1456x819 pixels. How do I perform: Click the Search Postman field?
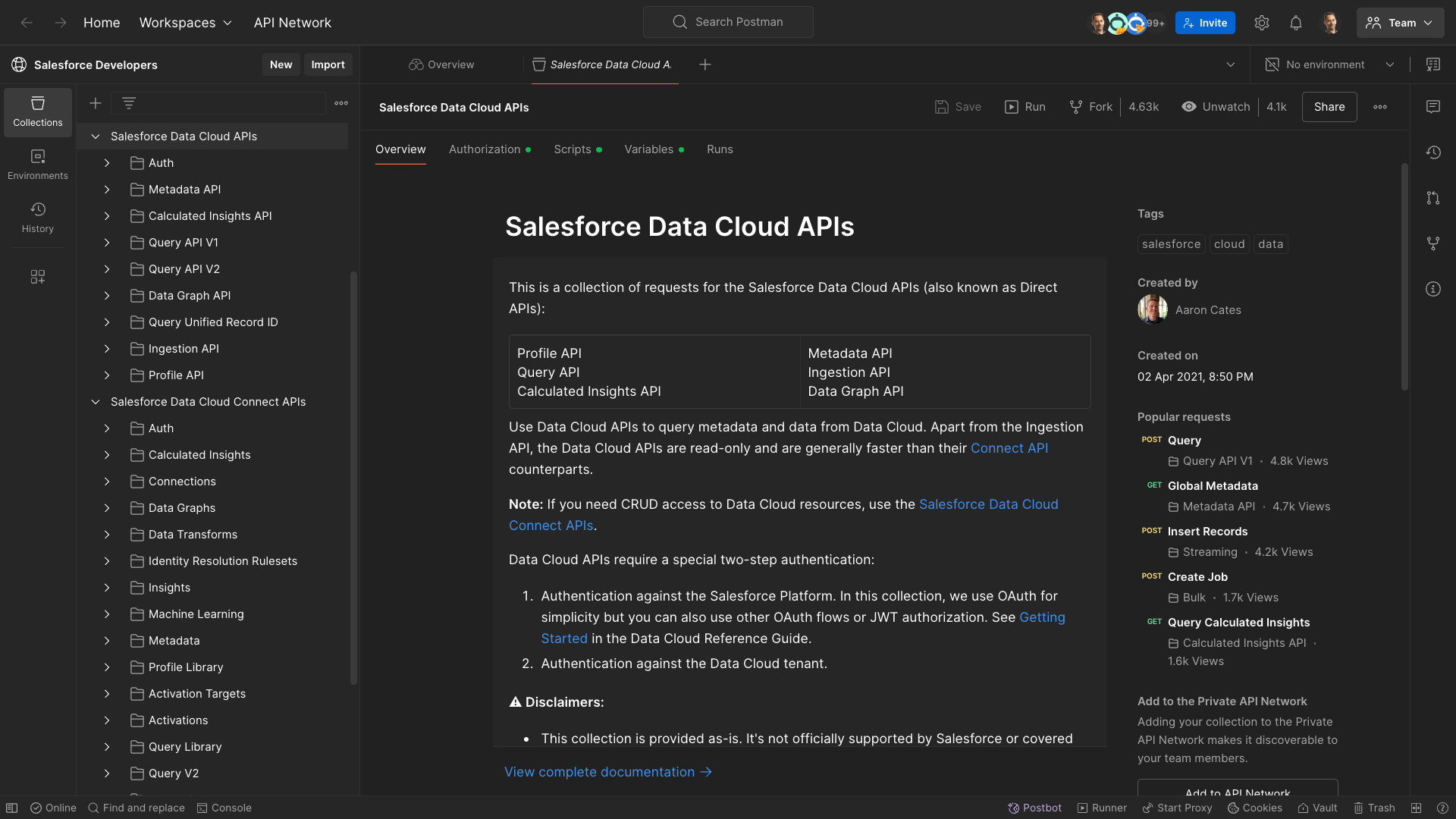[x=728, y=22]
